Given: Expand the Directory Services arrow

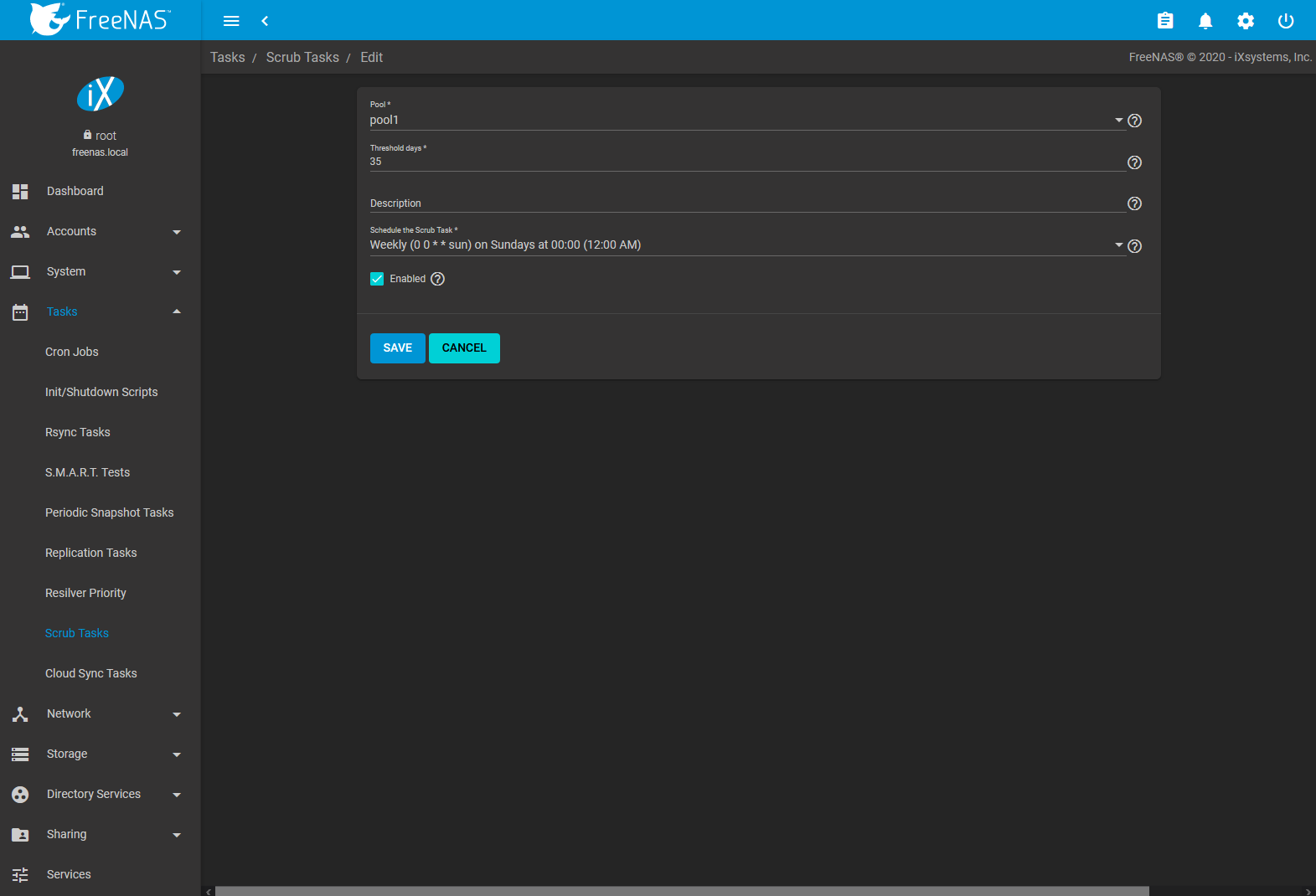Looking at the screenshot, I should (x=177, y=795).
